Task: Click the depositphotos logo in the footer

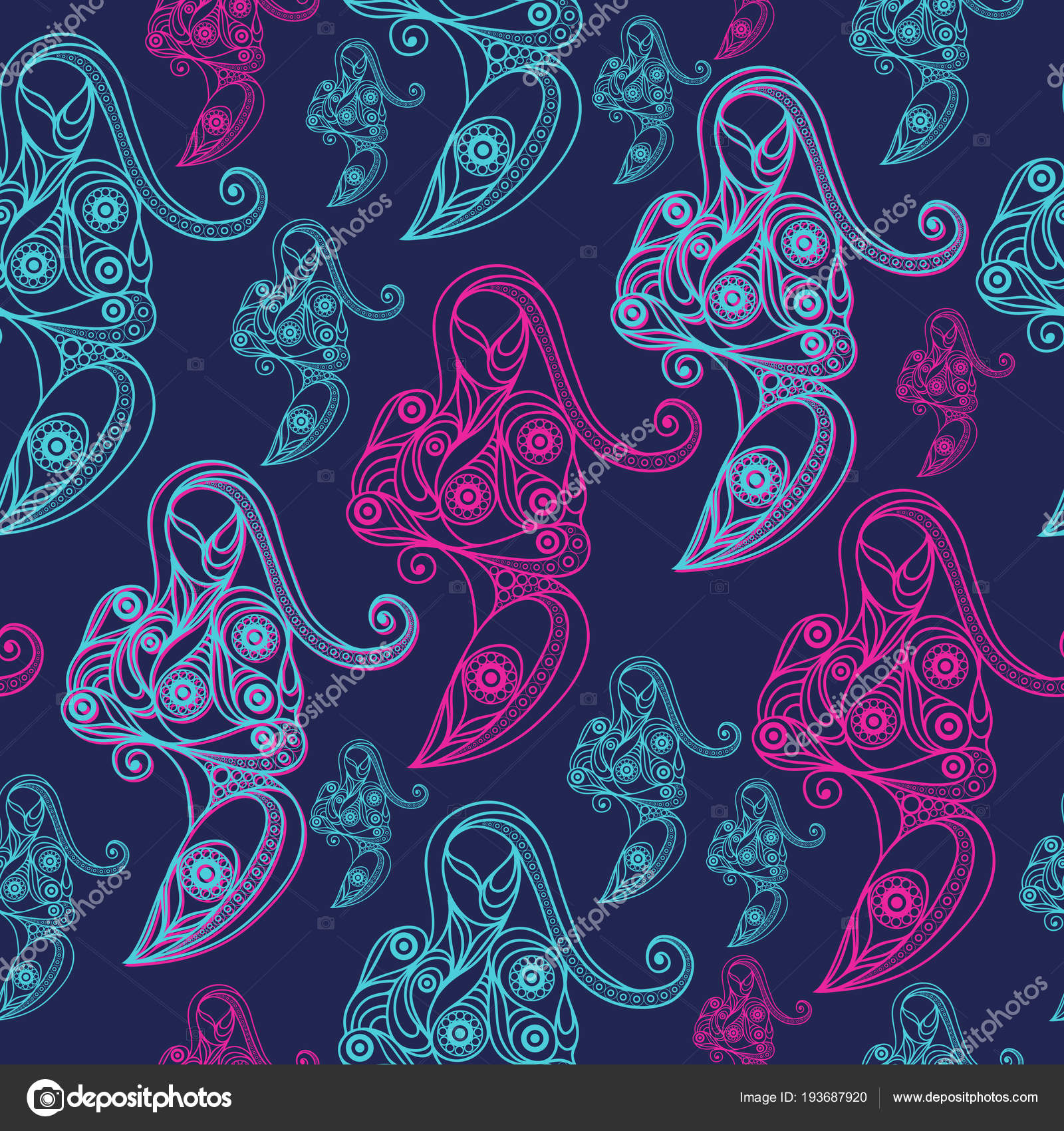Action: pyautogui.click(x=129, y=1098)
